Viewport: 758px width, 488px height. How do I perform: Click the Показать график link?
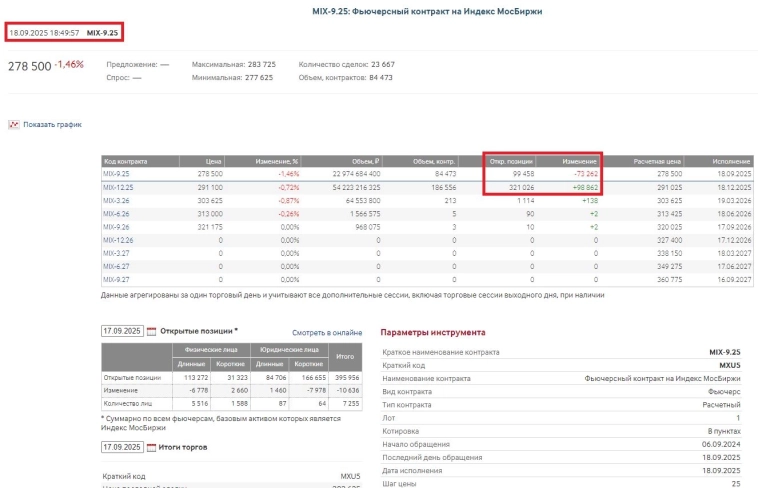tap(52, 125)
